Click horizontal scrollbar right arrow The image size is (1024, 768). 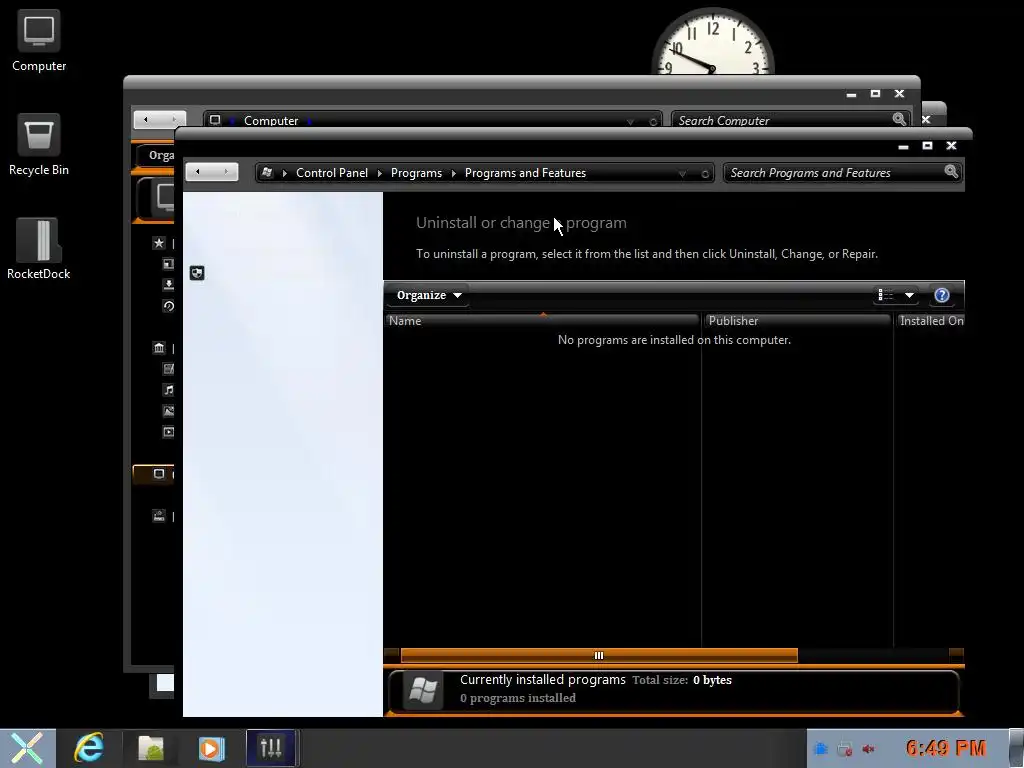[956, 655]
